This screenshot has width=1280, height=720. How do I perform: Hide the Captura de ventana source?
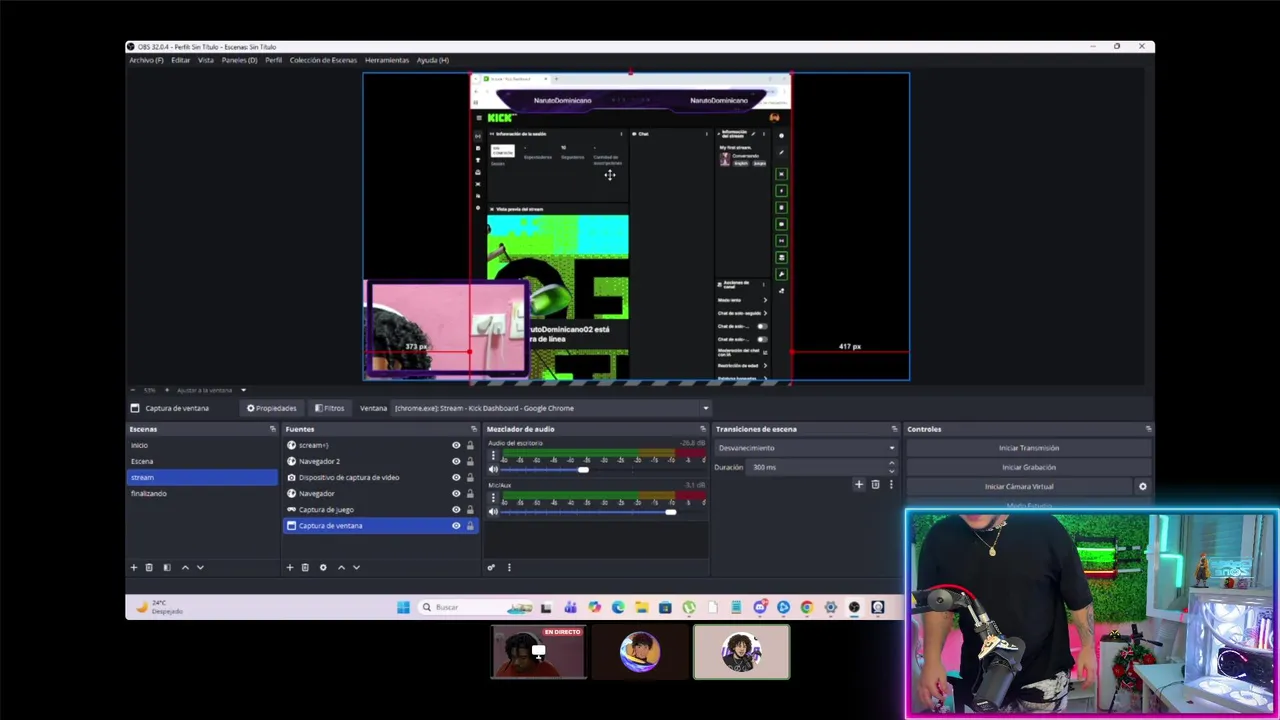click(x=456, y=525)
